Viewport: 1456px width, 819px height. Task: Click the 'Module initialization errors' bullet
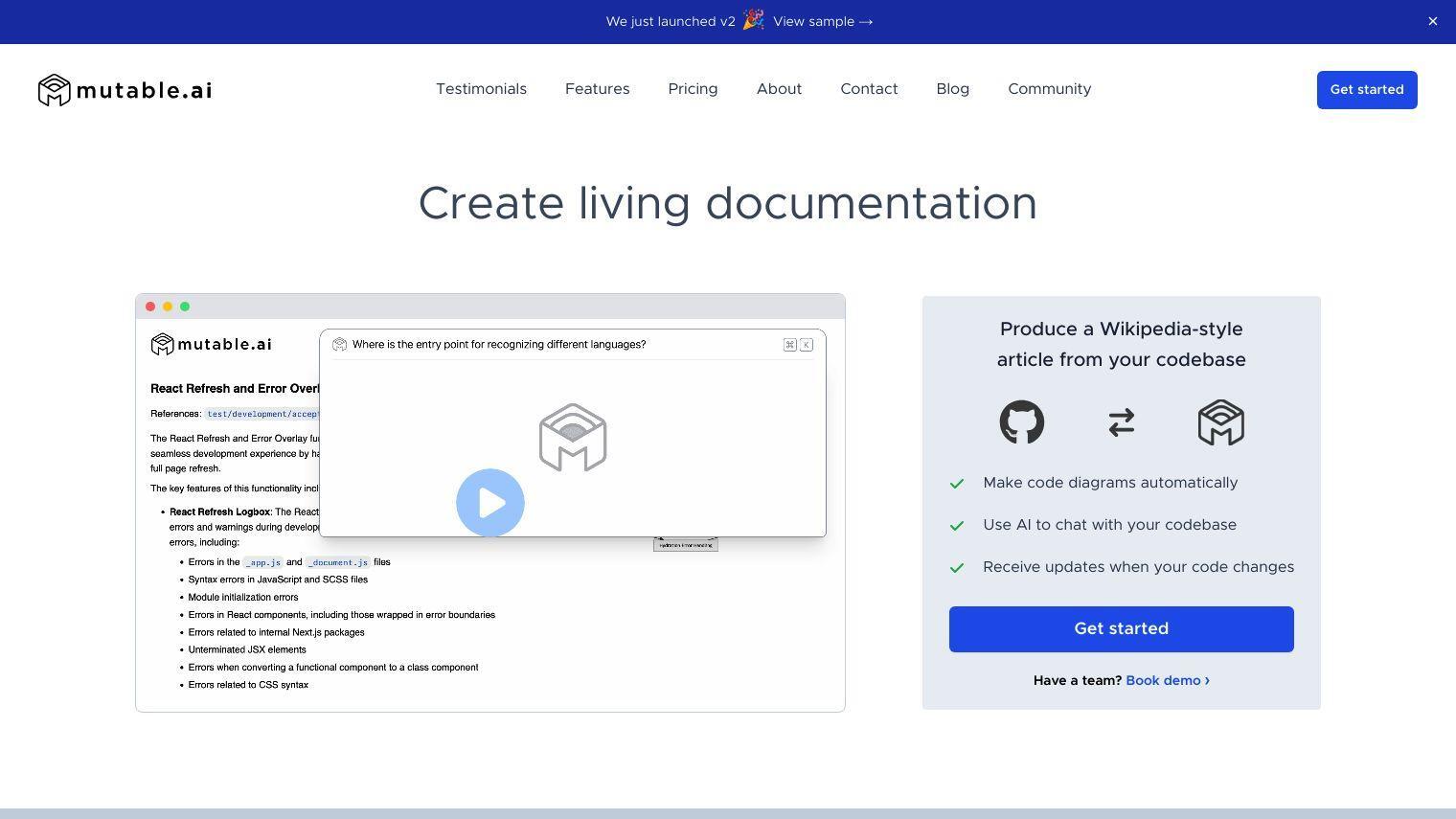[243, 597]
